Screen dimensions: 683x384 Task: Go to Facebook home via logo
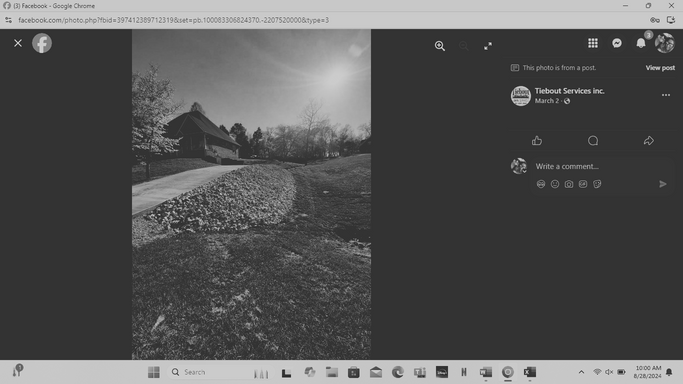[42, 43]
